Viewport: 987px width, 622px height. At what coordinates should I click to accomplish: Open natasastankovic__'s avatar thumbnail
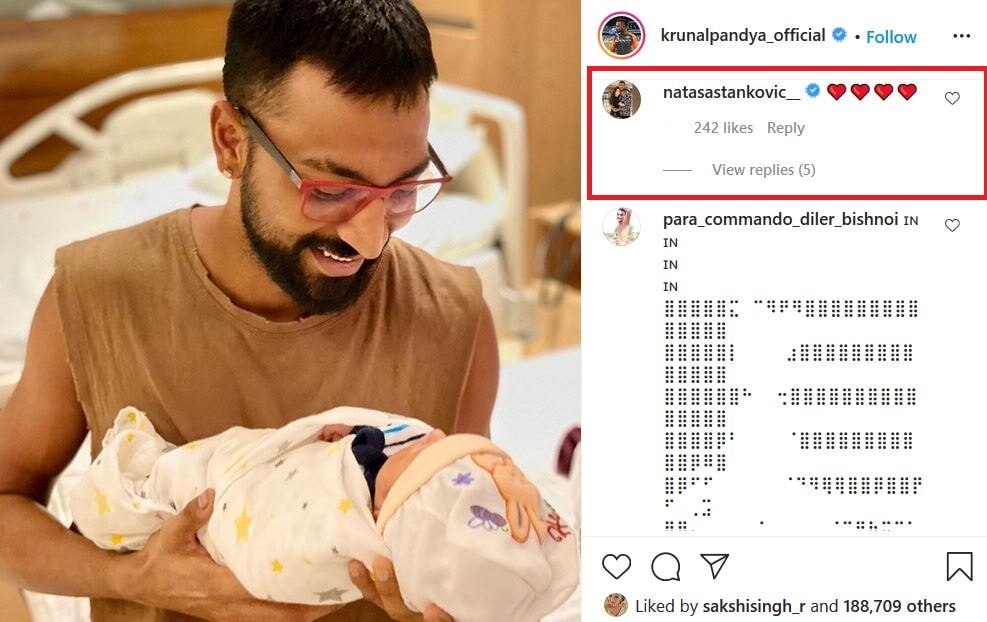tap(621, 99)
